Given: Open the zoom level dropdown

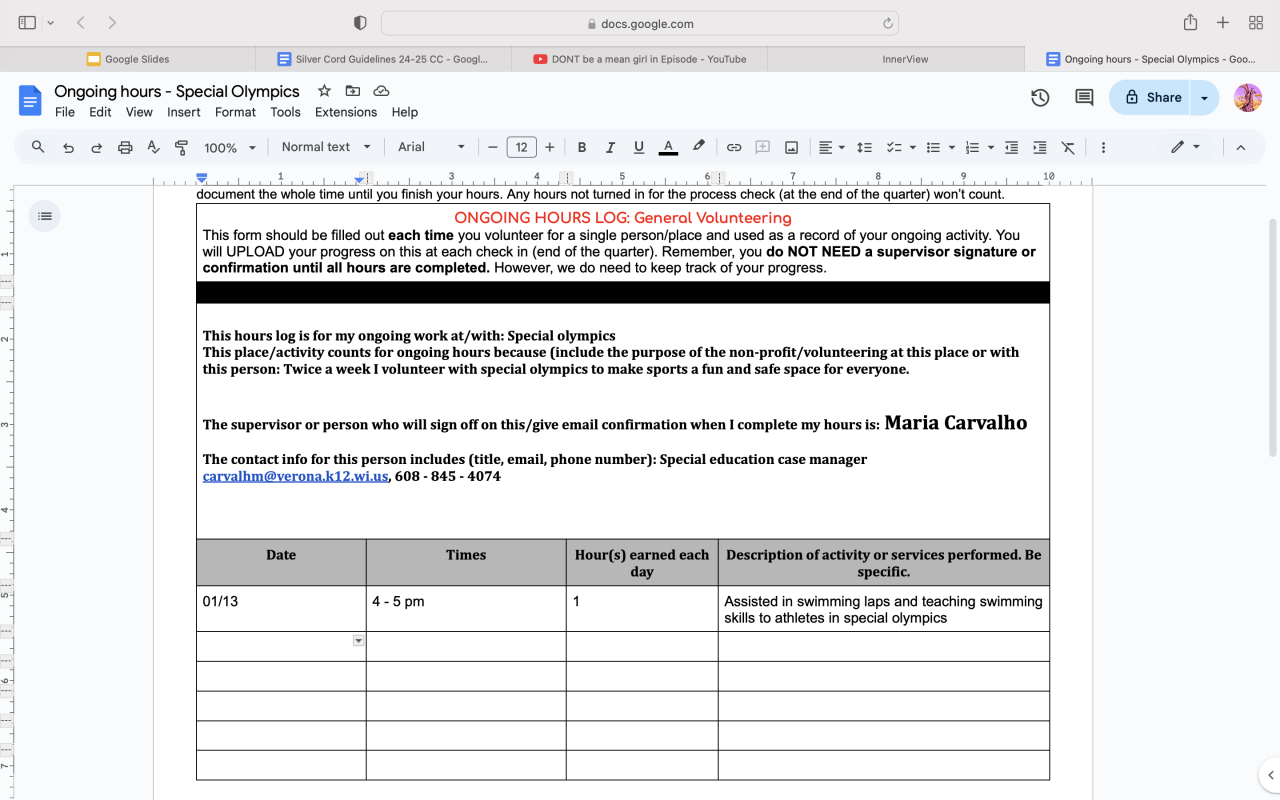Looking at the screenshot, I should click(x=230, y=147).
